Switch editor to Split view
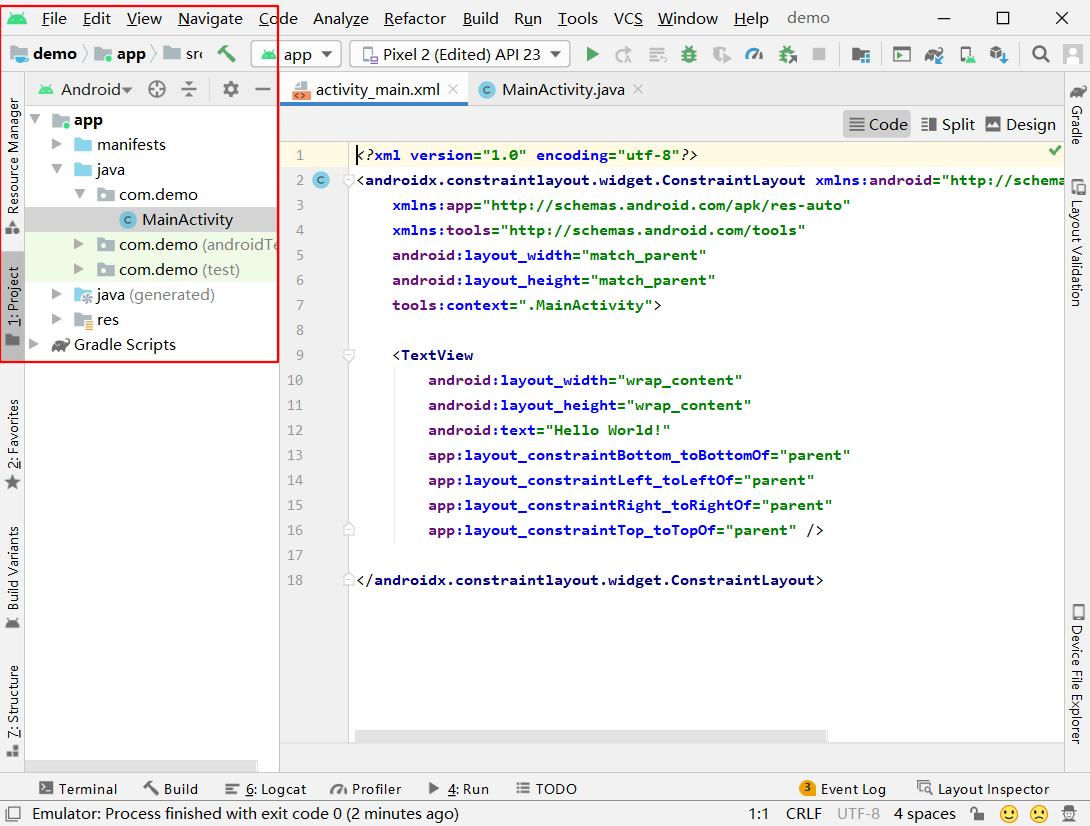The width and height of the screenshot is (1090, 826). [947, 124]
